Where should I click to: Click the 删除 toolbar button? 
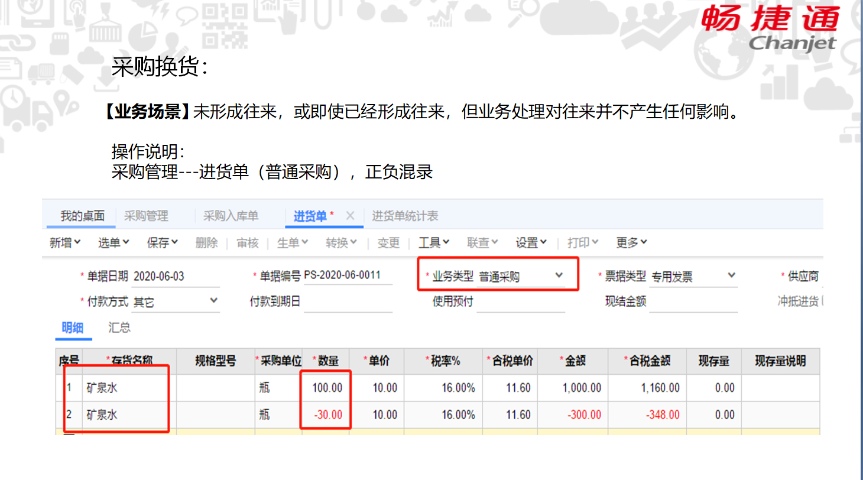[206, 243]
